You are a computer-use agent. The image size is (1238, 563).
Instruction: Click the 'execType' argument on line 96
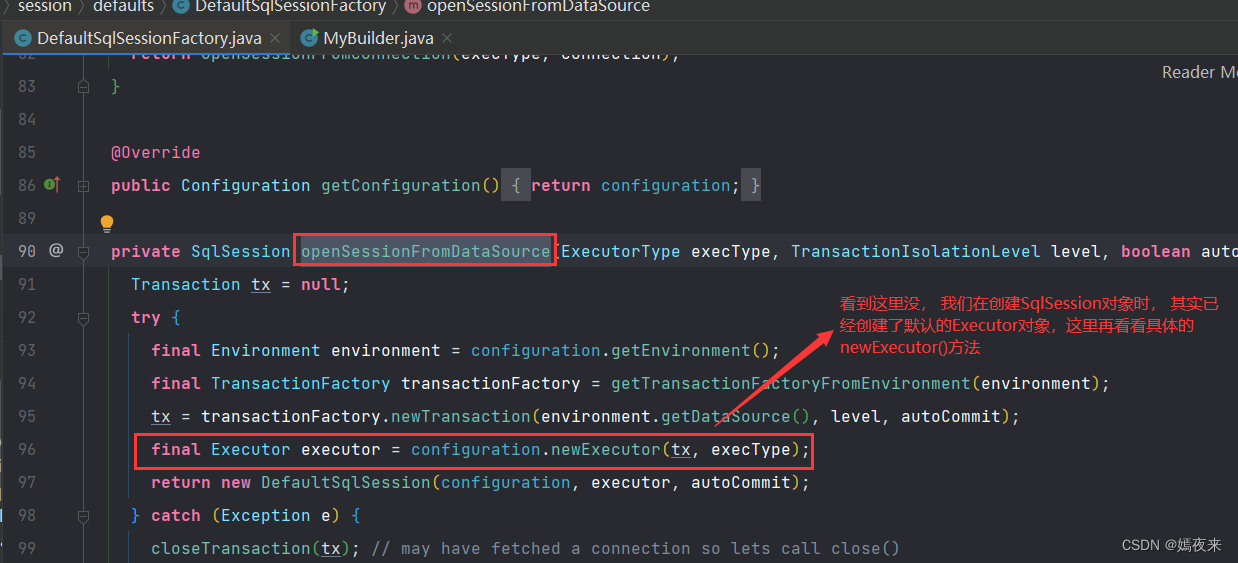pyautogui.click(x=751, y=449)
